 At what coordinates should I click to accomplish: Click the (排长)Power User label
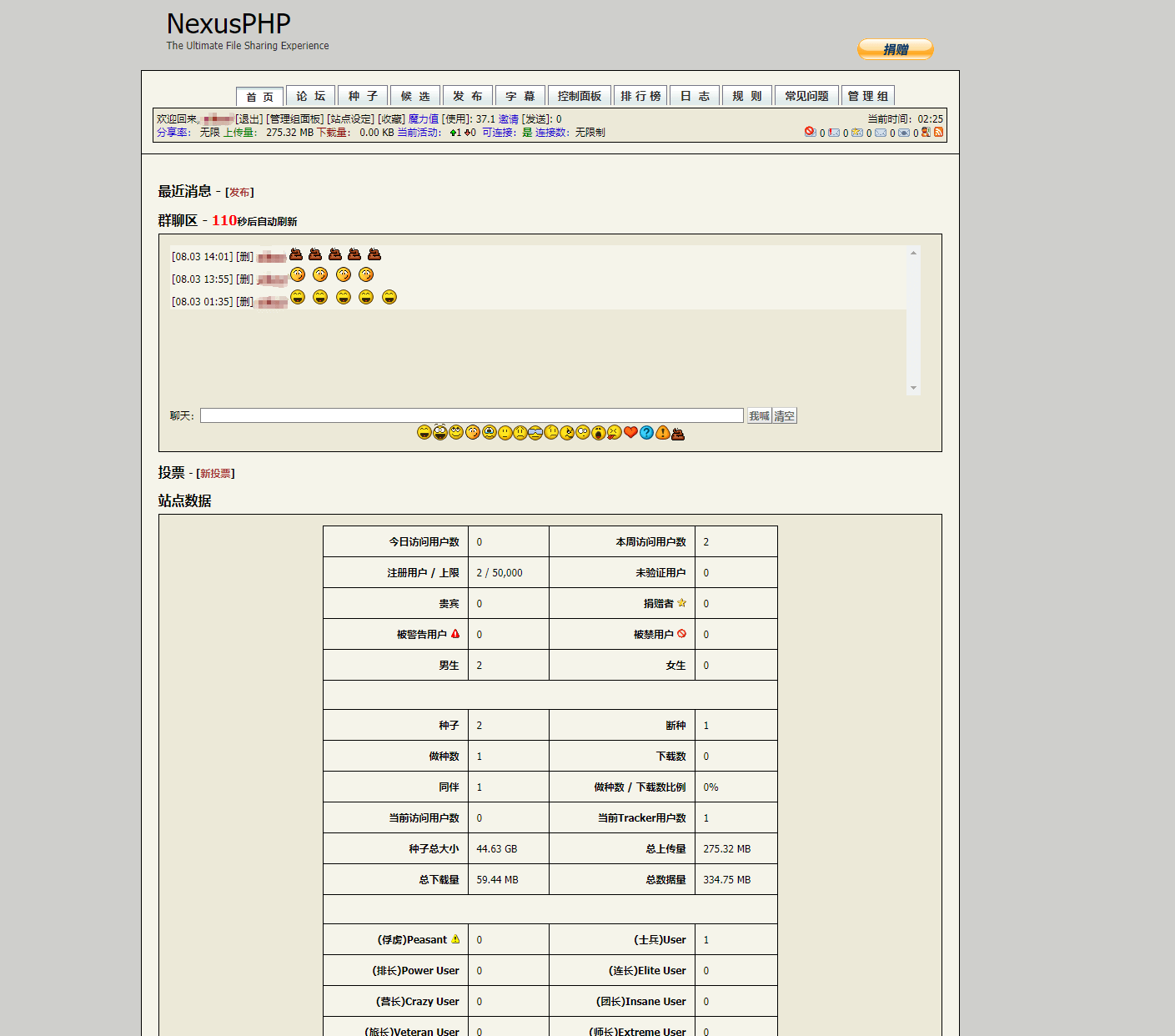pyautogui.click(x=415, y=971)
